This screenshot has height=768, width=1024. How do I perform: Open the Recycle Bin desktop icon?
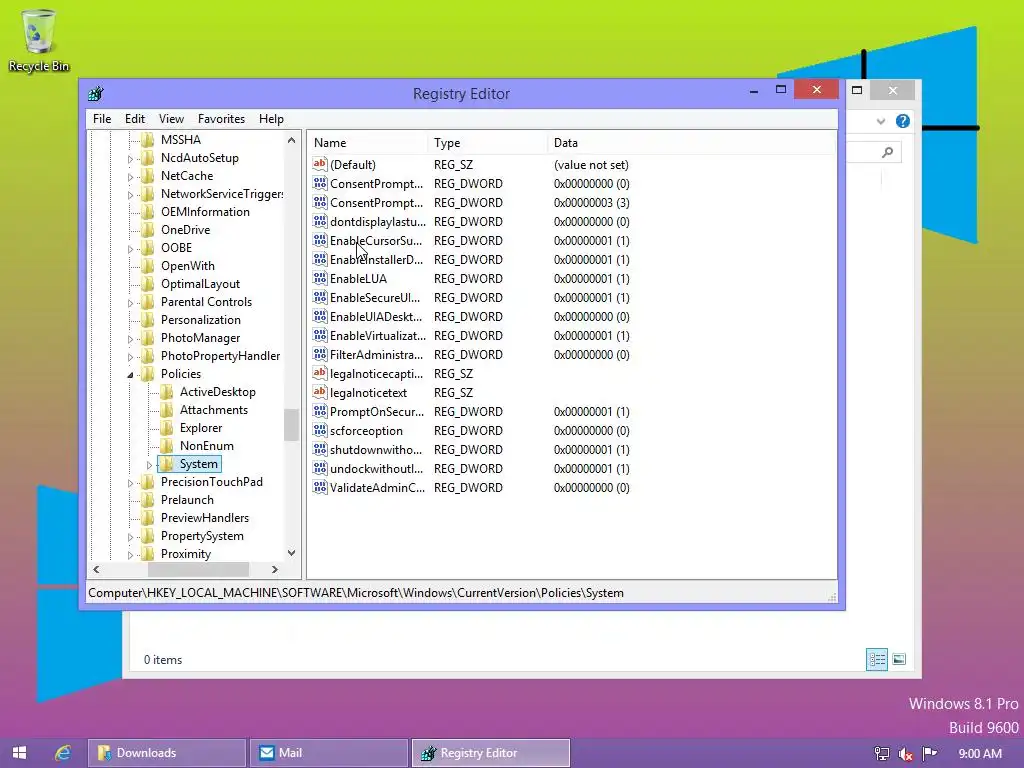pos(39,40)
